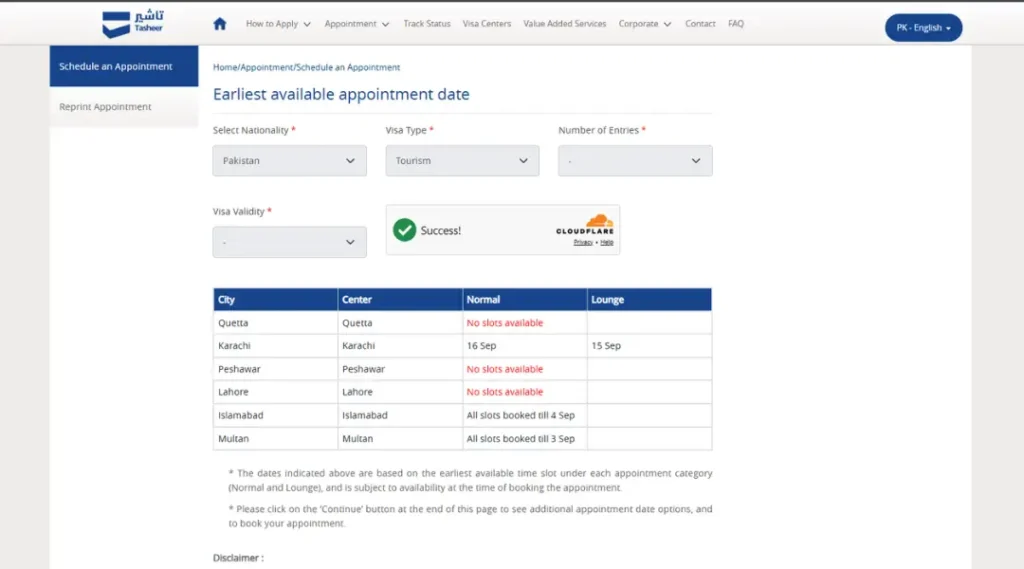The image size is (1024, 569).
Task: Open the Contact page
Action: tap(700, 24)
